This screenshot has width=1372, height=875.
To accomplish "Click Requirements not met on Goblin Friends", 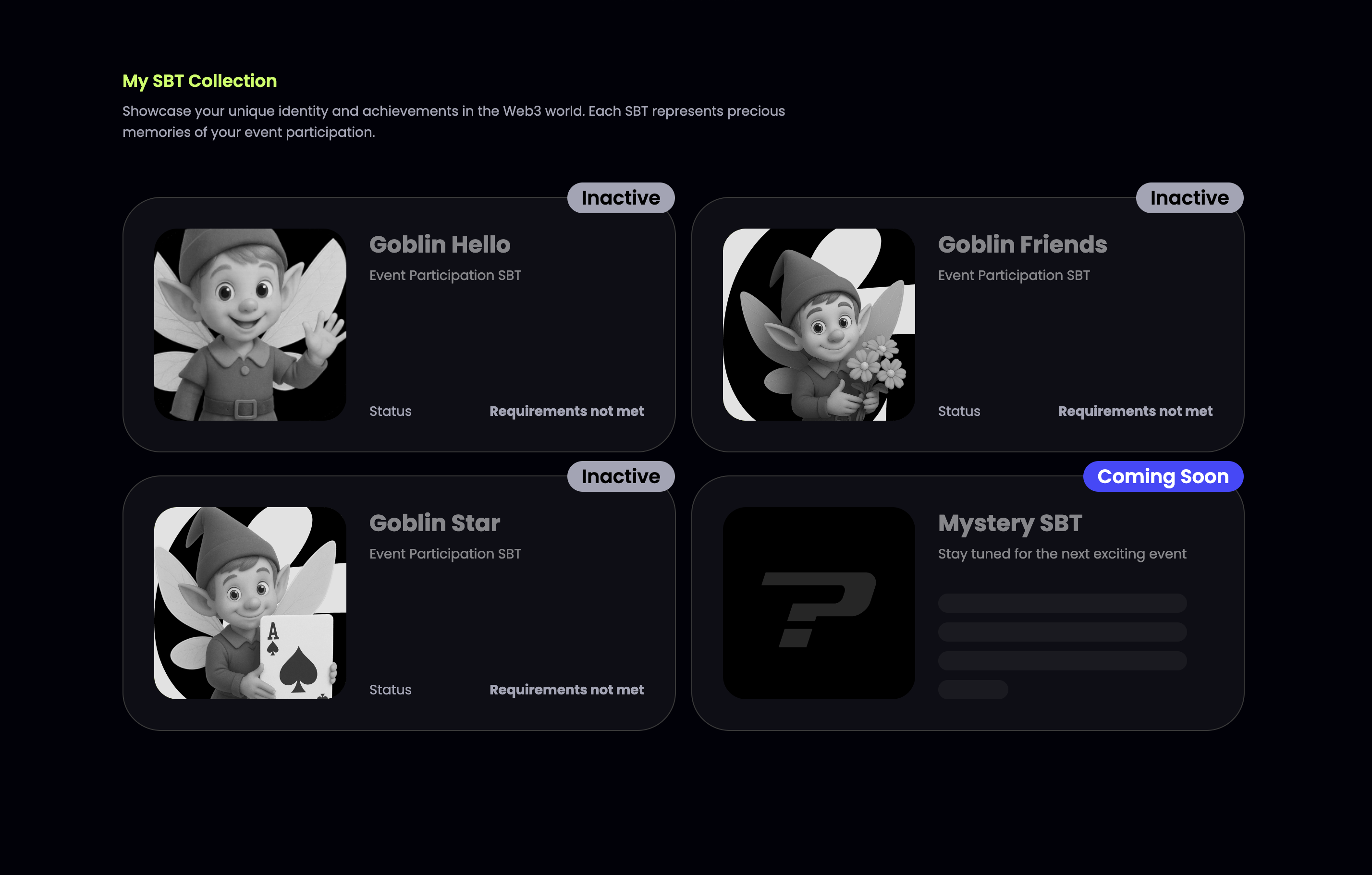I will tap(1135, 411).
